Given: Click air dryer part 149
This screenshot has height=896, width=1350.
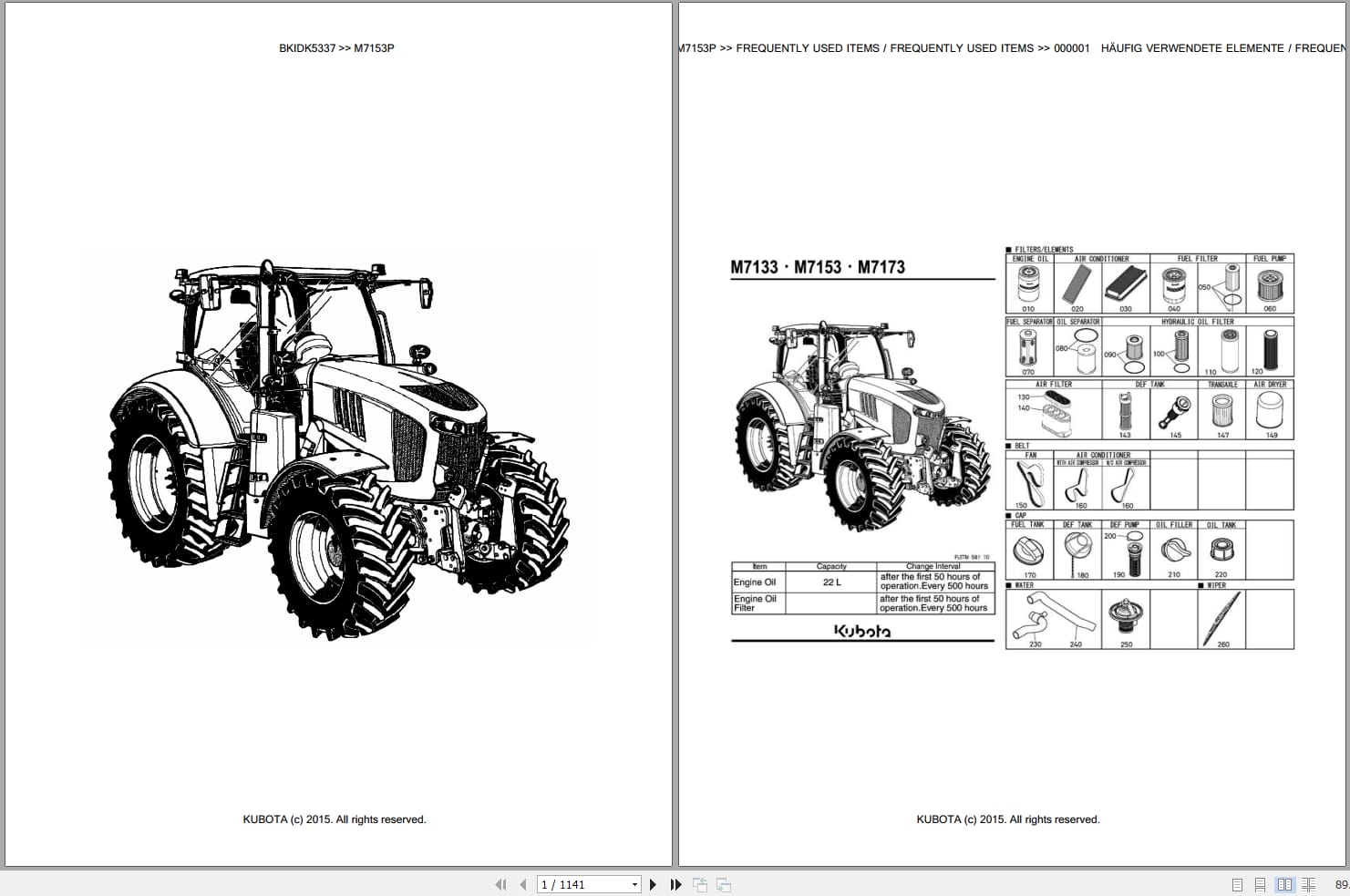Looking at the screenshot, I should pos(1269,411).
